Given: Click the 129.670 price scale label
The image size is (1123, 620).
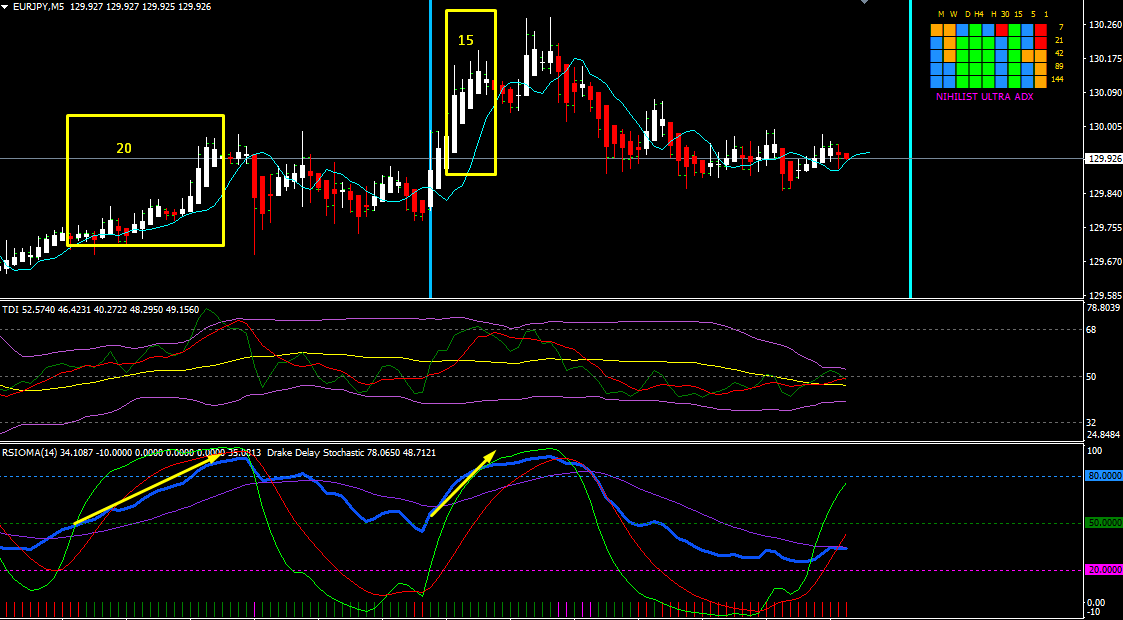Looking at the screenshot, I should [x=1105, y=261].
